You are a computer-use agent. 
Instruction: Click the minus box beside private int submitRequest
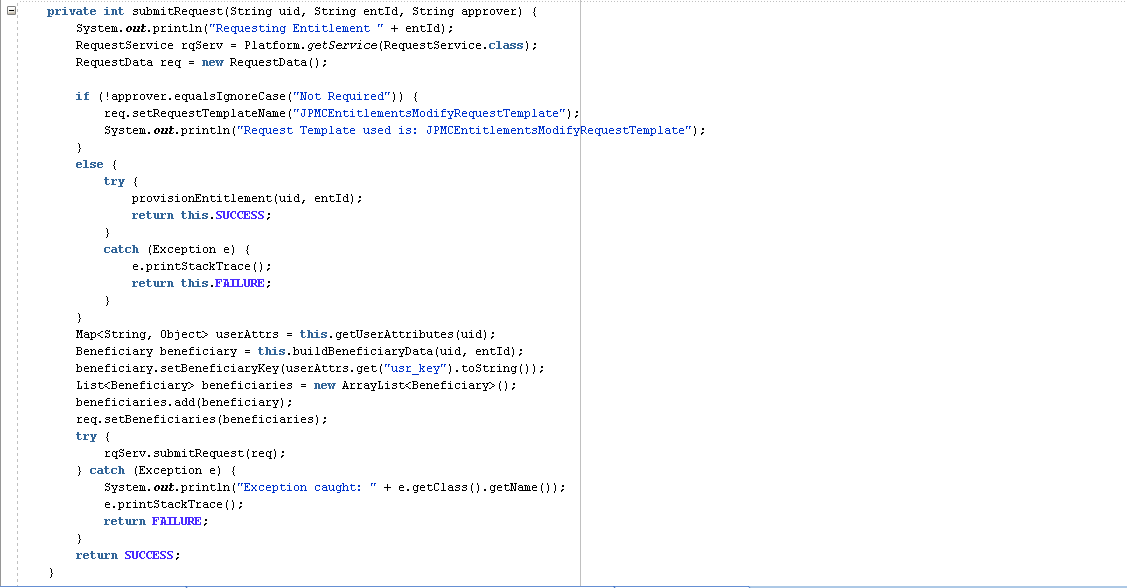[10, 10]
